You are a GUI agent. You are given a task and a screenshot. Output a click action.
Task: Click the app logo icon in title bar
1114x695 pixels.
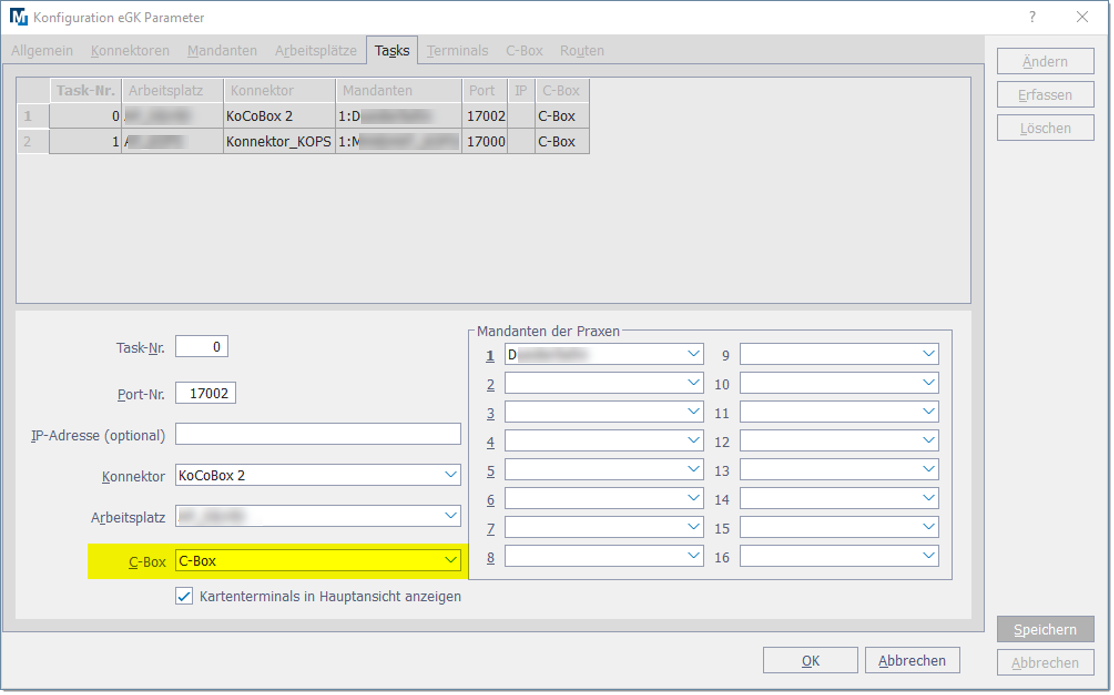click(x=18, y=17)
